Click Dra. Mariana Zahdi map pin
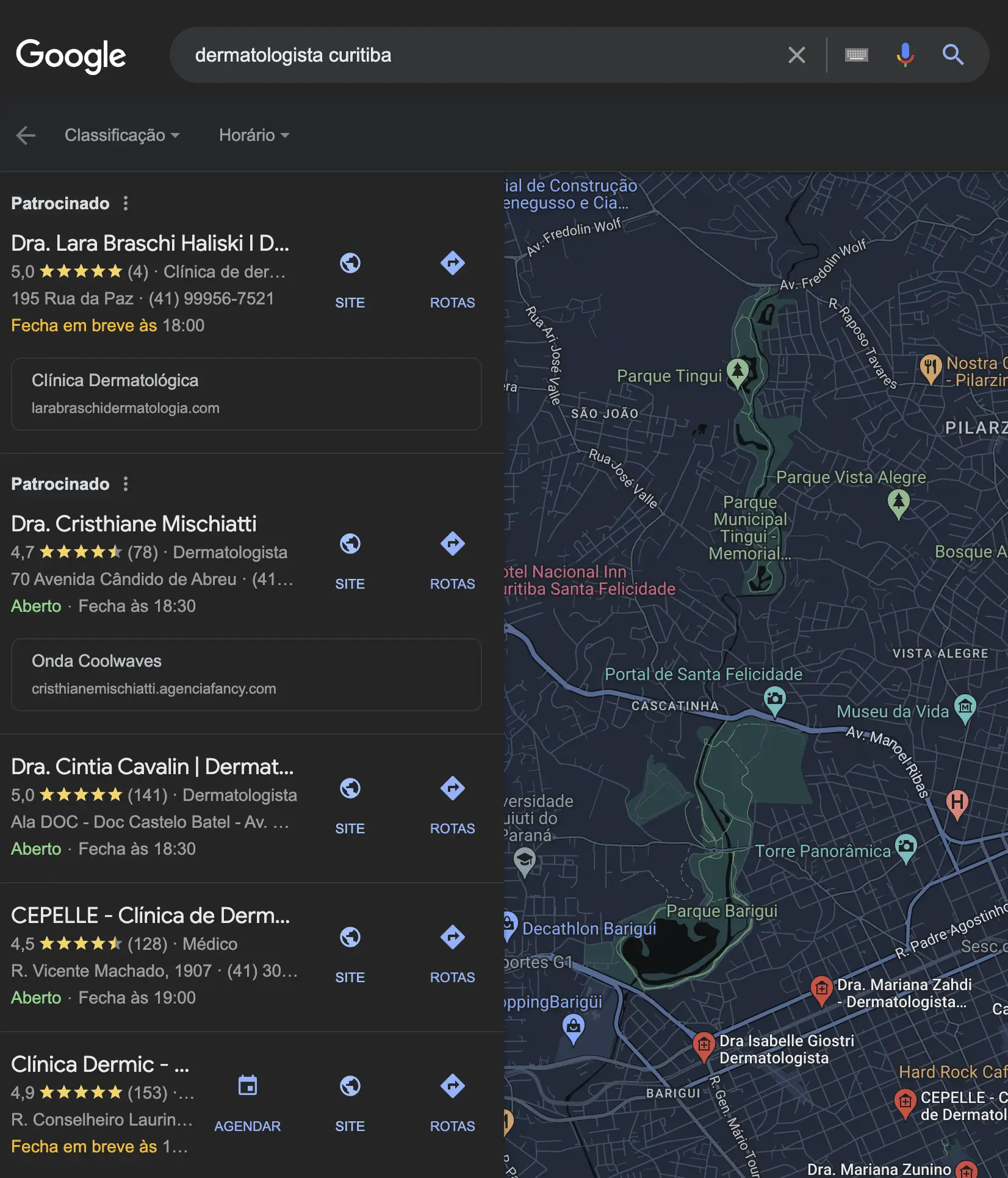The width and height of the screenshot is (1008, 1178). pyautogui.click(x=821, y=989)
